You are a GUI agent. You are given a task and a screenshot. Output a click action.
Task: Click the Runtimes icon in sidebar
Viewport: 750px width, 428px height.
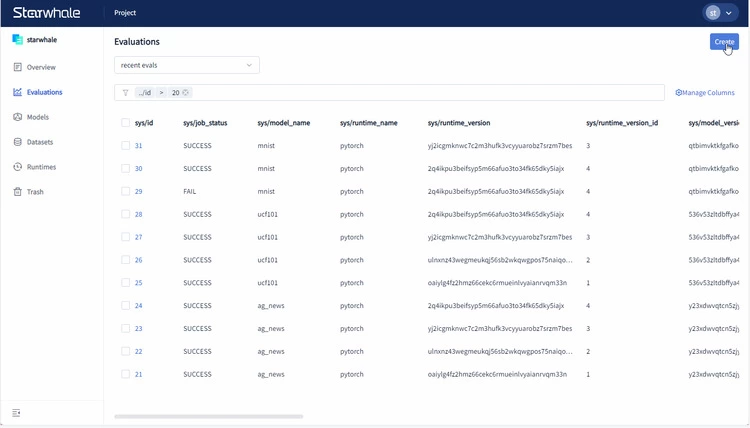17,167
